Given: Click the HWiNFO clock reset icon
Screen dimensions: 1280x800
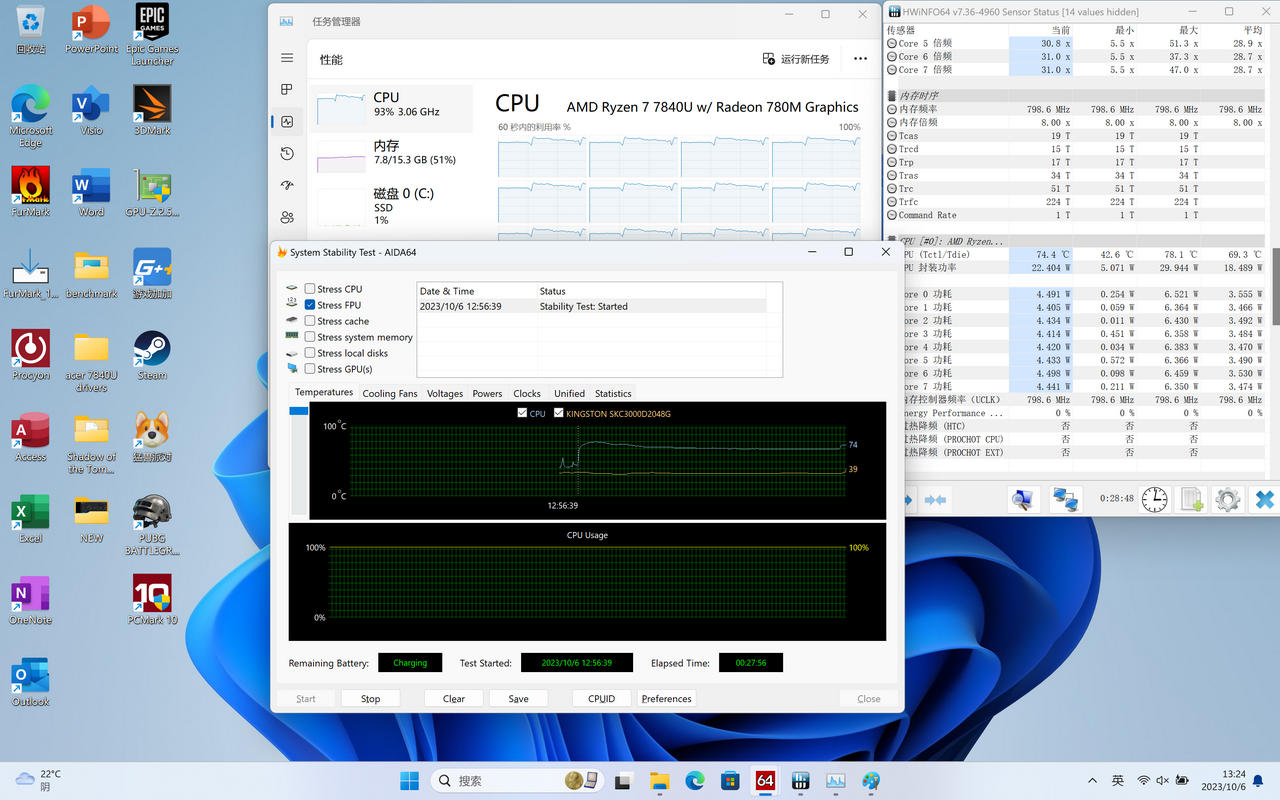Looking at the screenshot, I should (1155, 499).
